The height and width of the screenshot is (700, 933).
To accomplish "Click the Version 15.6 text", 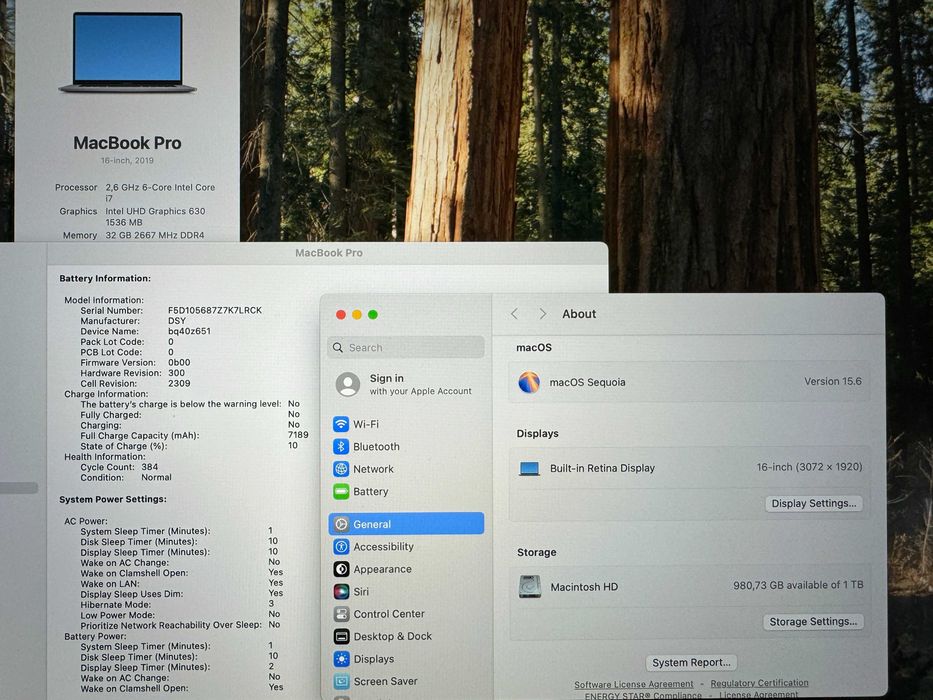I will point(832,382).
